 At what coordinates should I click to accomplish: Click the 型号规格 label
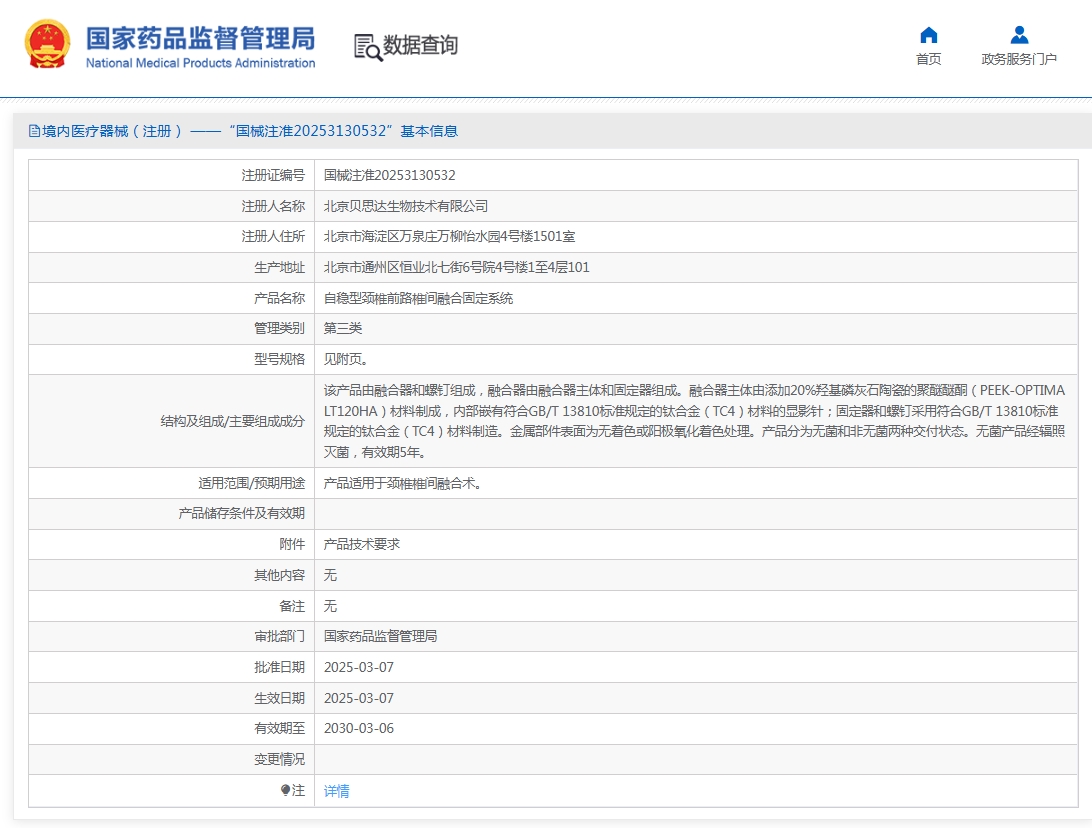[279, 359]
